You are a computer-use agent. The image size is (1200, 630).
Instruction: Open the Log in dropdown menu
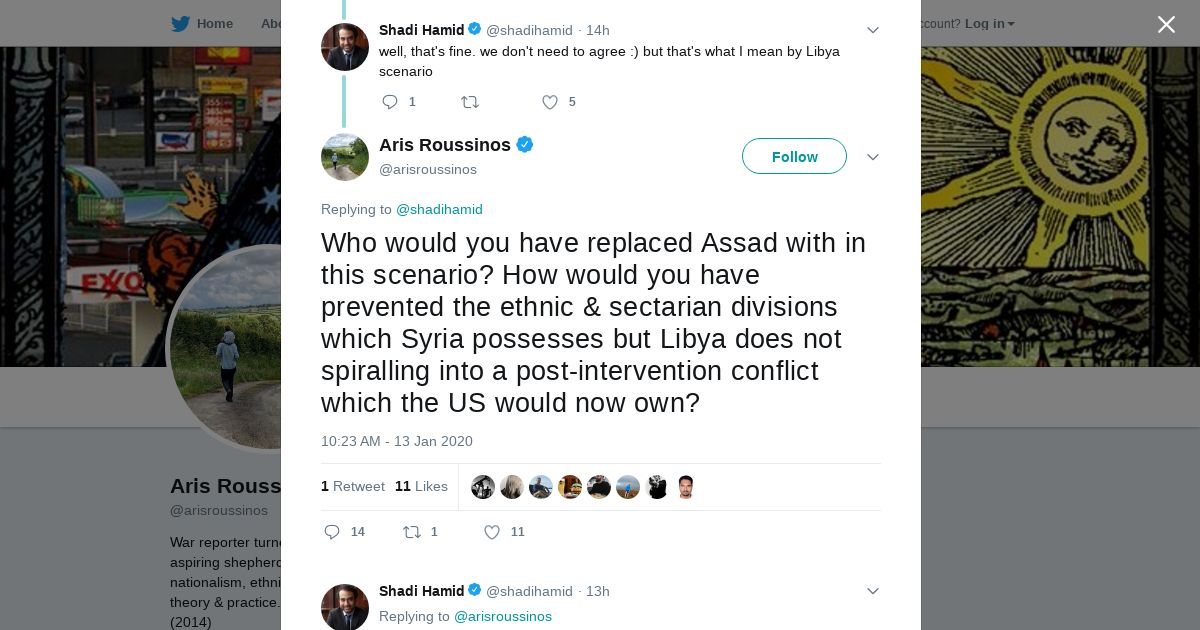(989, 24)
